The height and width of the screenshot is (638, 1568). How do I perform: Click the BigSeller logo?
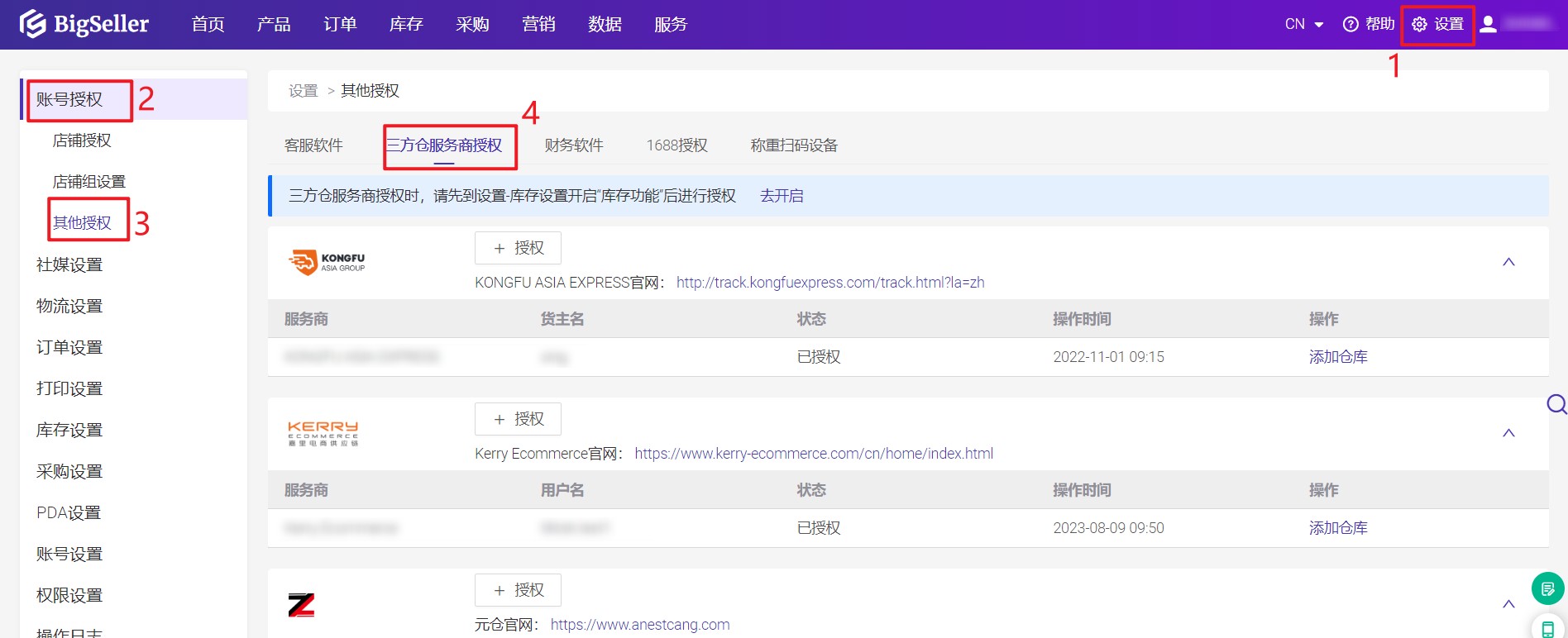pos(84,24)
